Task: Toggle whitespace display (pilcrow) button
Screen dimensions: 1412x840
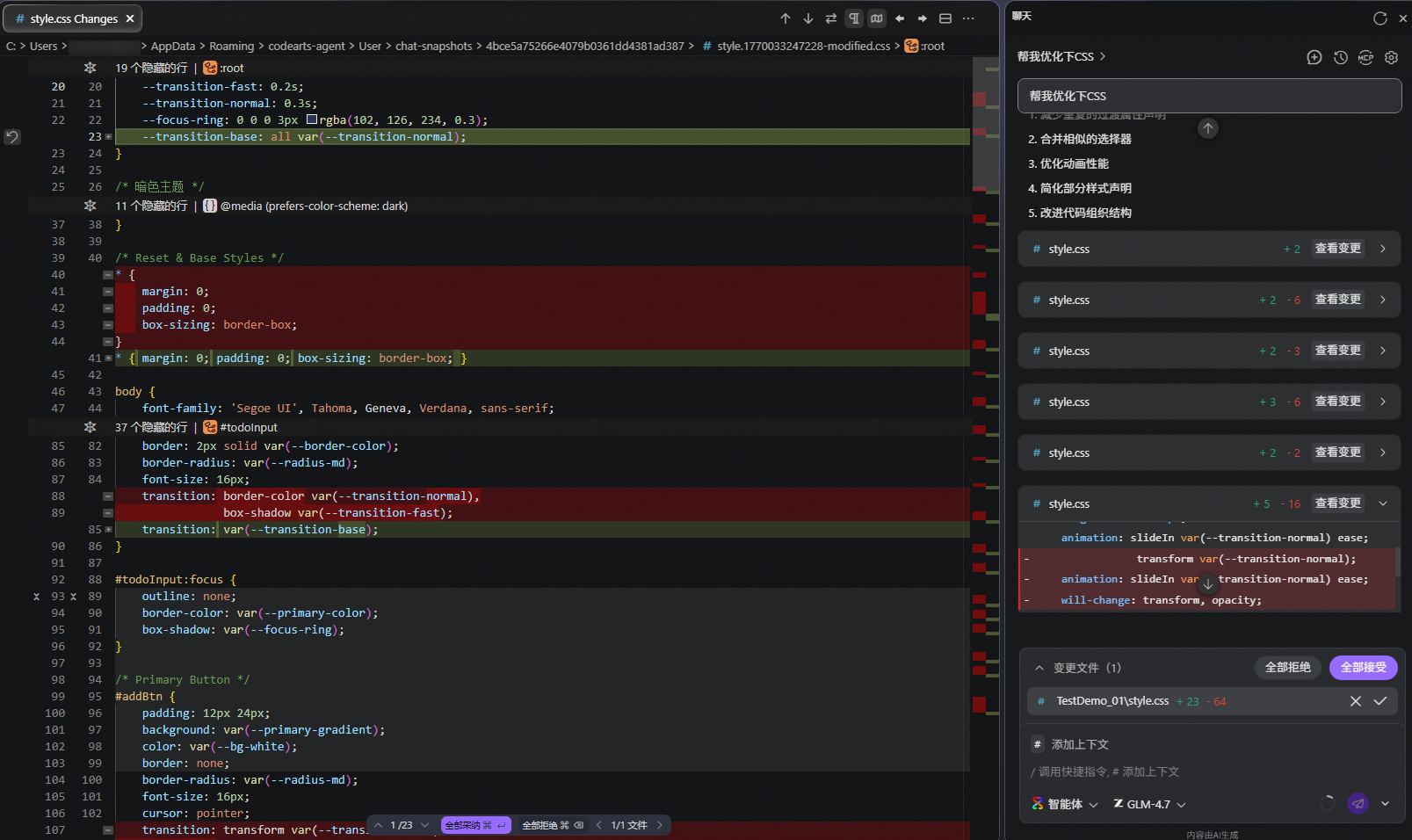Action: coord(854,18)
